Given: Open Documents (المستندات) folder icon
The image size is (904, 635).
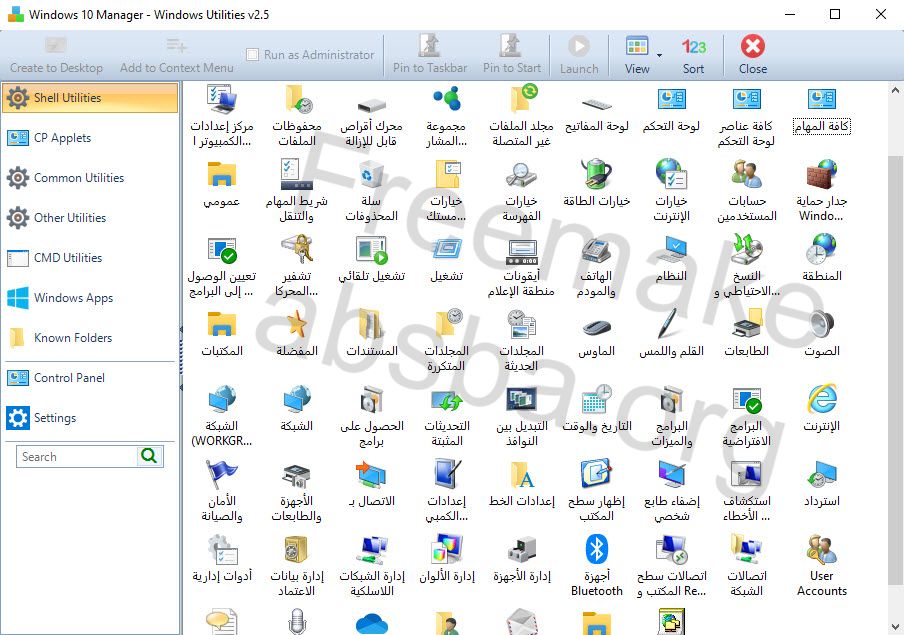Looking at the screenshot, I should [x=371, y=324].
